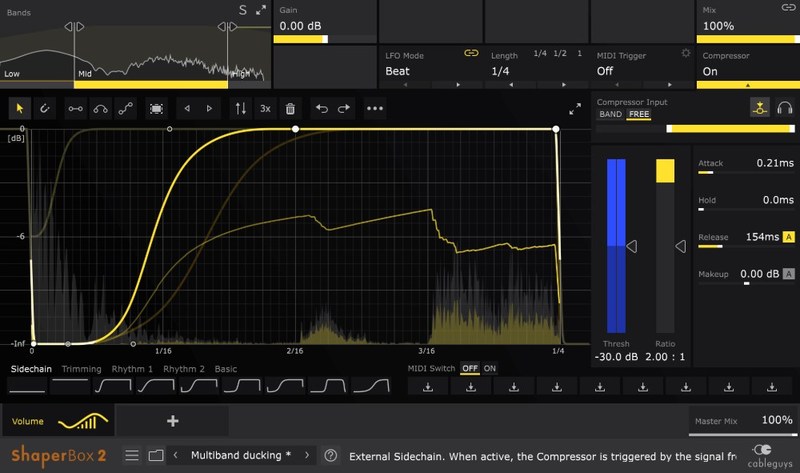800x473 pixels.
Task: Open the help question mark icon
Action: pos(331,455)
